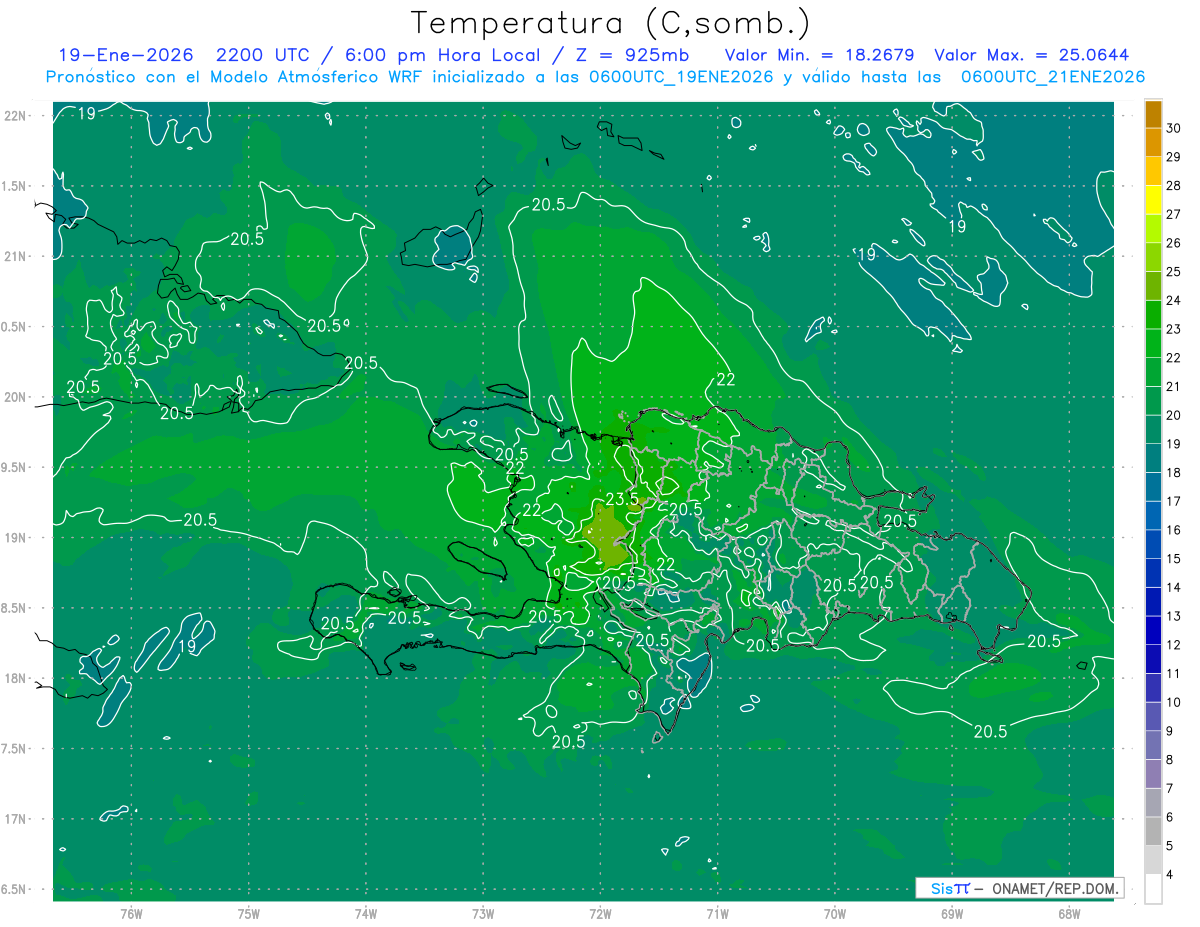Image resolution: width=1200 pixels, height=927 pixels.
Task: Click '0600UTC_21ENE2026' in the forecast subtitle
Action: (x=1052, y=77)
